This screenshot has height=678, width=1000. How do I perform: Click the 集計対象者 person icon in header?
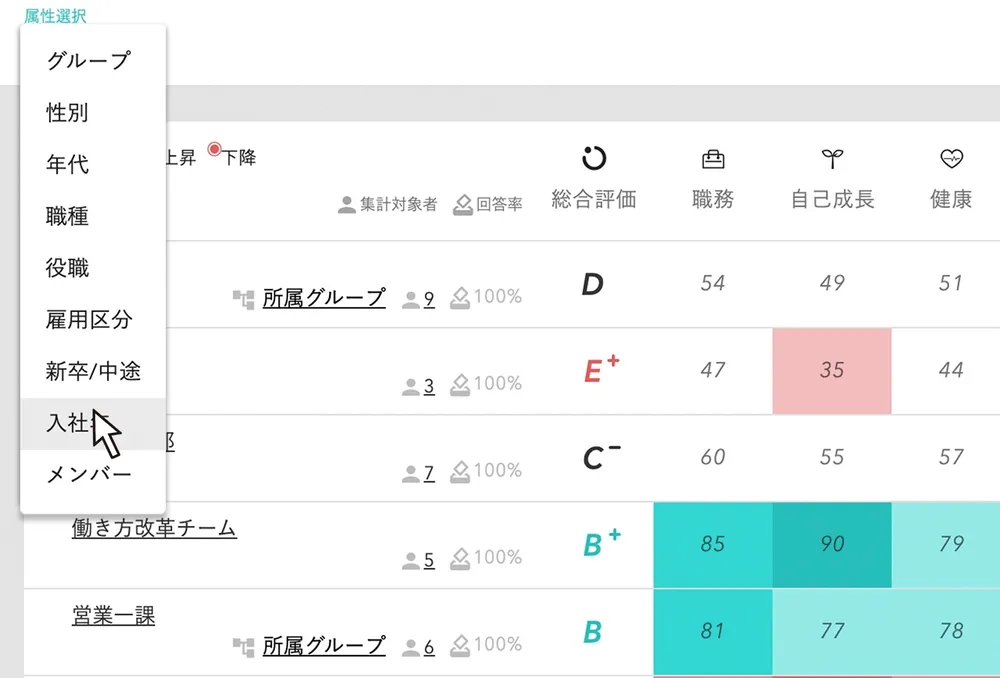coord(347,205)
